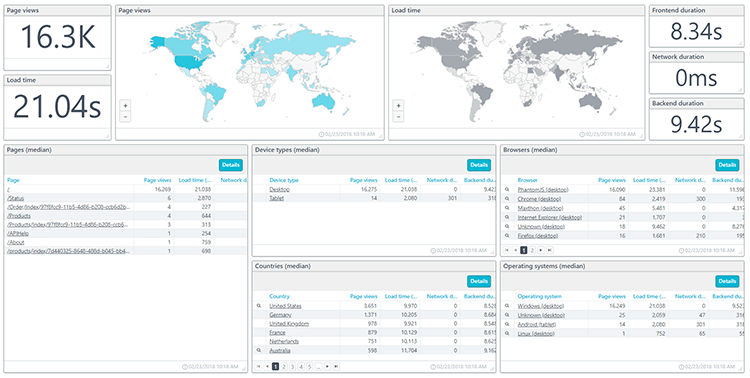Viewport: 750px width, 378px height.
Task: Open Details for Pages (median) panel
Action: click(x=231, y=165)
